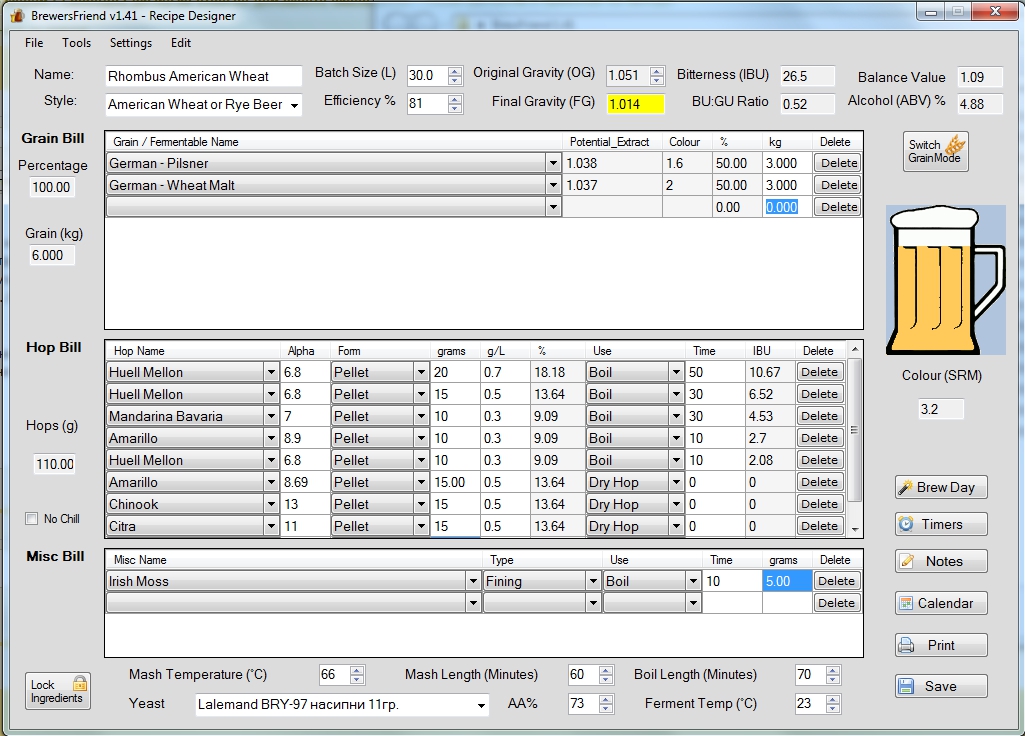Click the Lock Ingredients padlock button
Viewport: 1025px width, 736px height.
(58, 691)
